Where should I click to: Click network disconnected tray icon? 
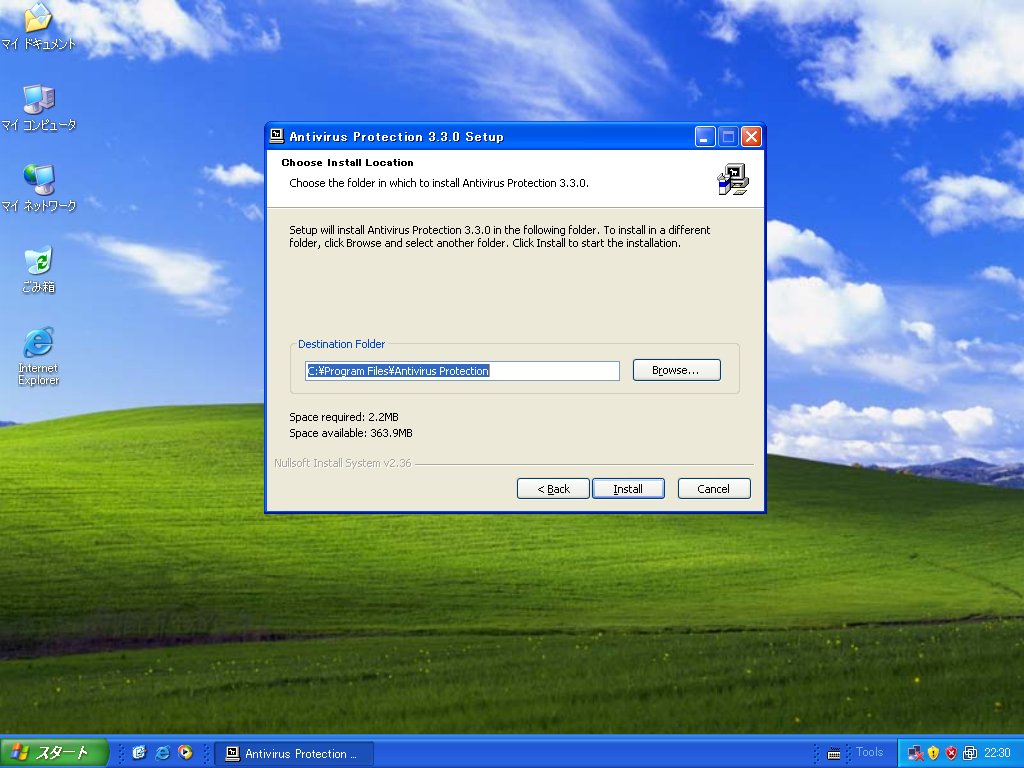(x=916, y=754)
